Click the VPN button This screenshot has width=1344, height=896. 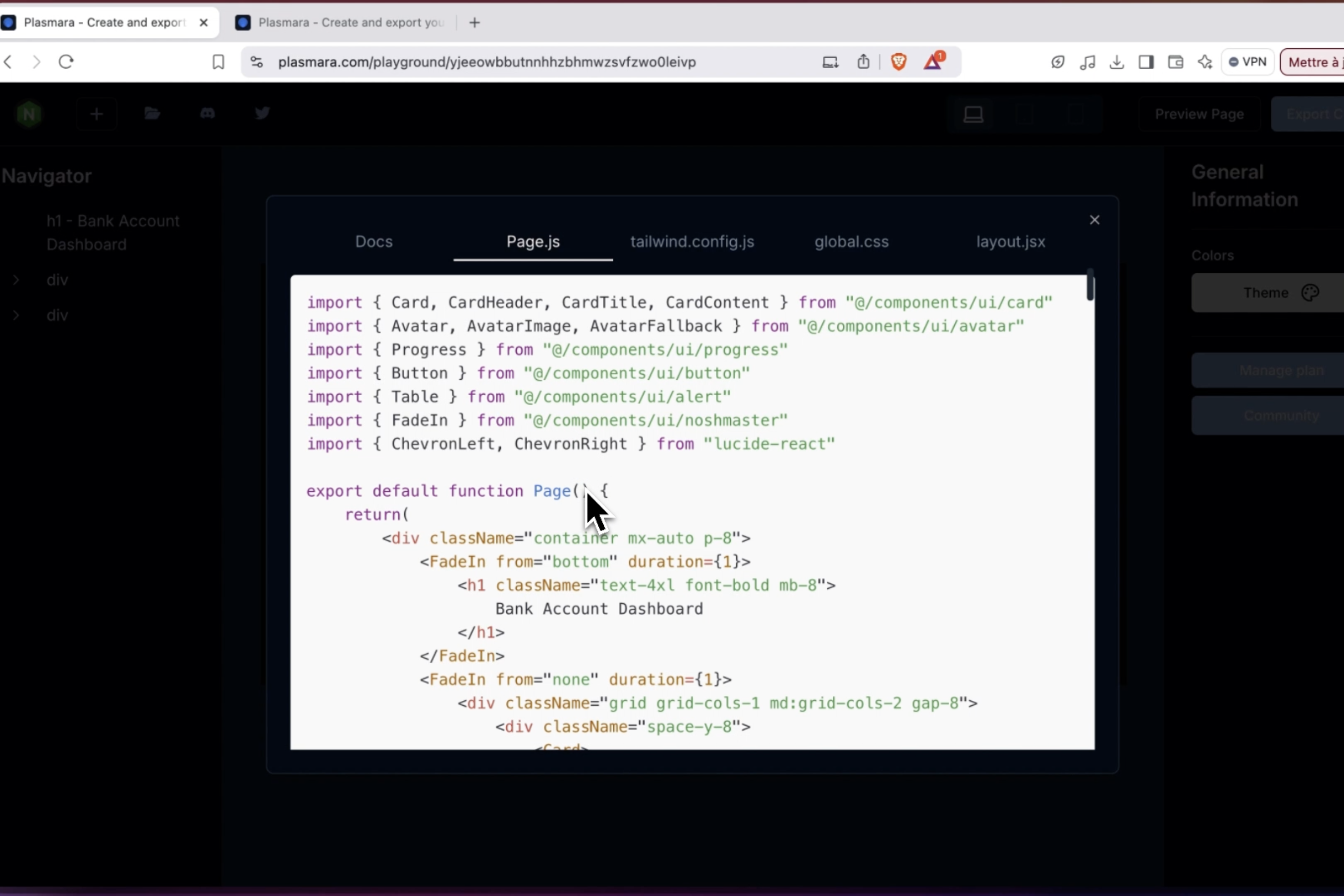click(1247, 62)
